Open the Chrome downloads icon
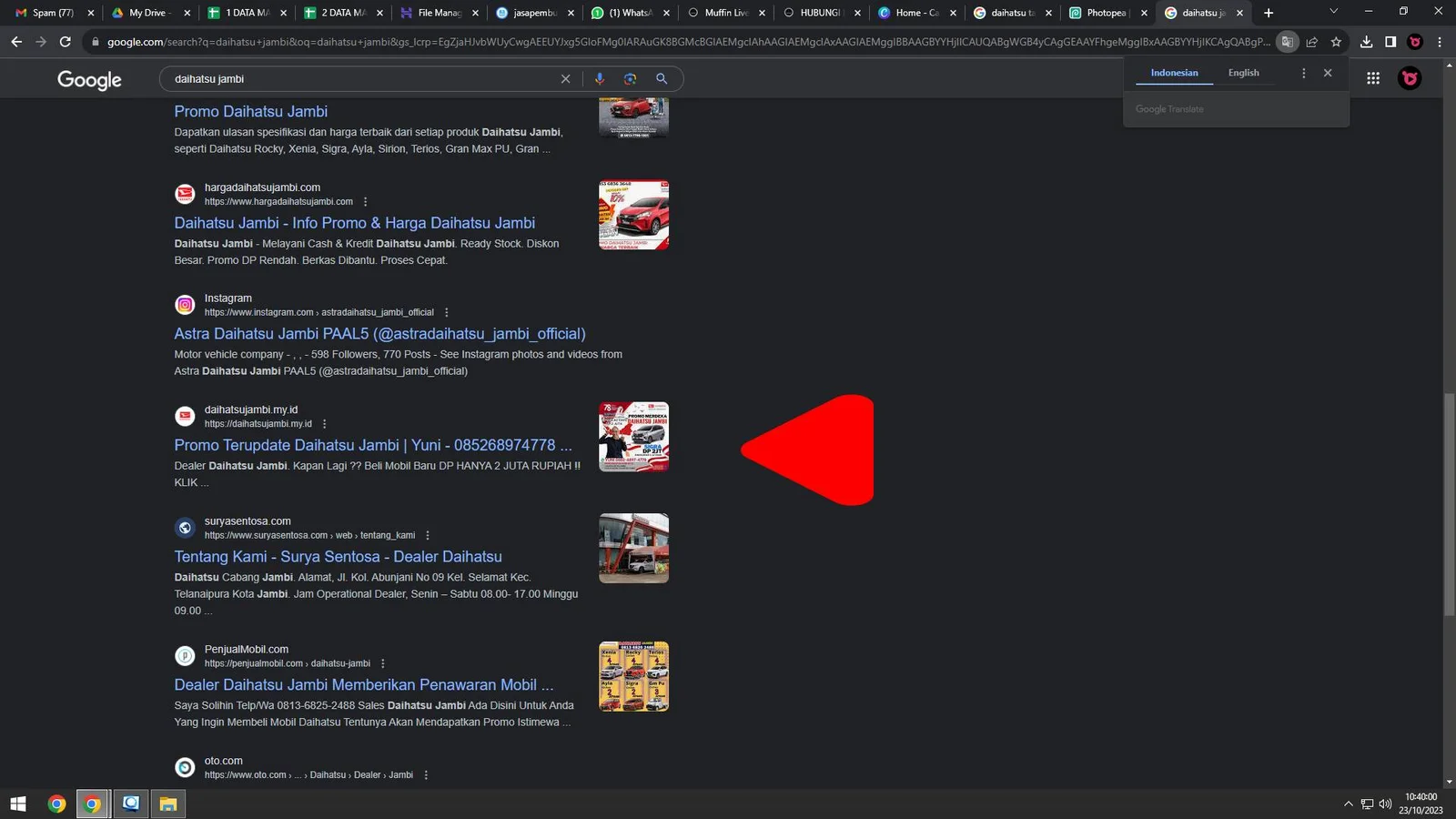 [1366, 42]
